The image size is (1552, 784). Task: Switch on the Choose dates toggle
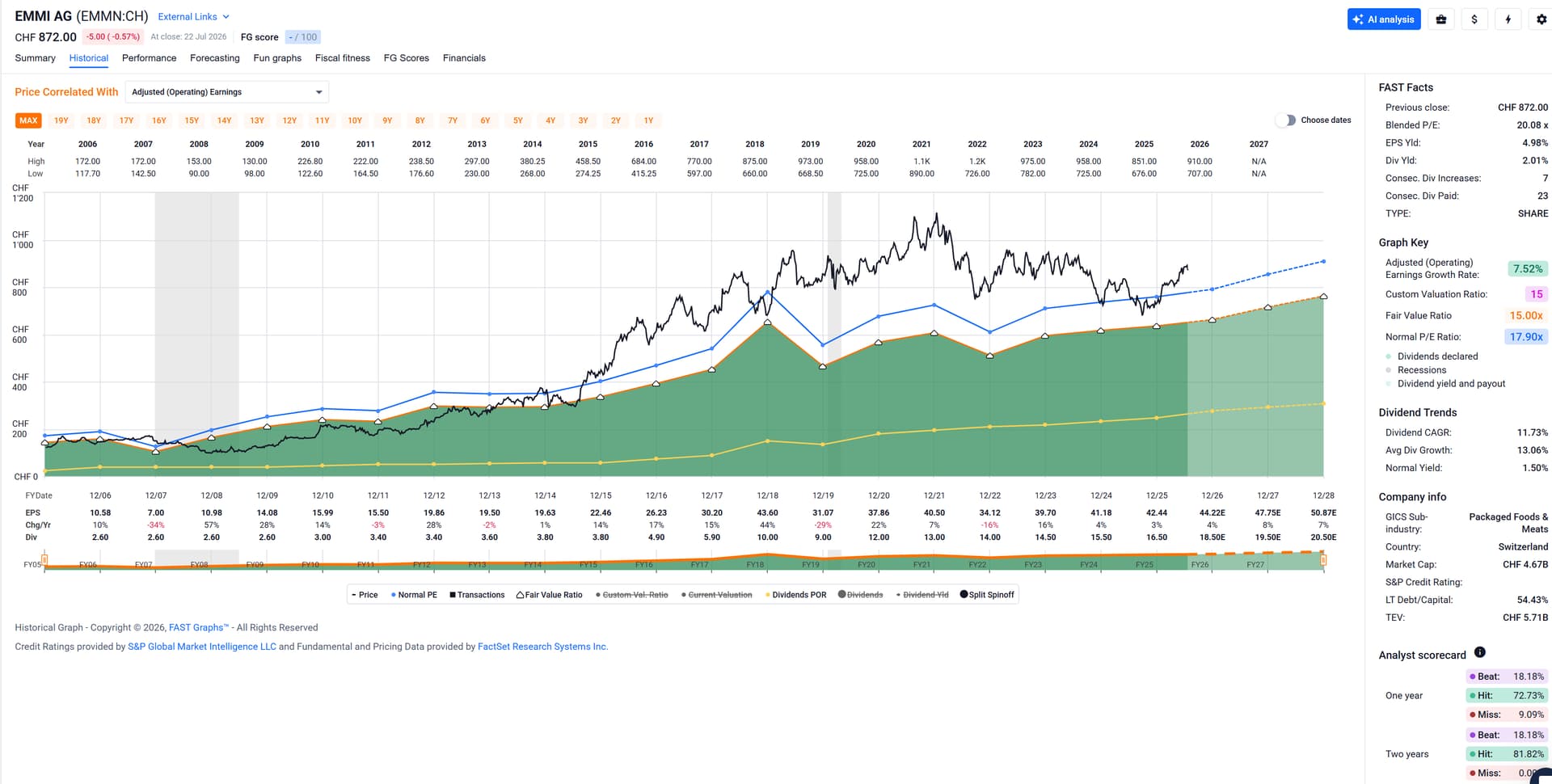[1285, 120]
